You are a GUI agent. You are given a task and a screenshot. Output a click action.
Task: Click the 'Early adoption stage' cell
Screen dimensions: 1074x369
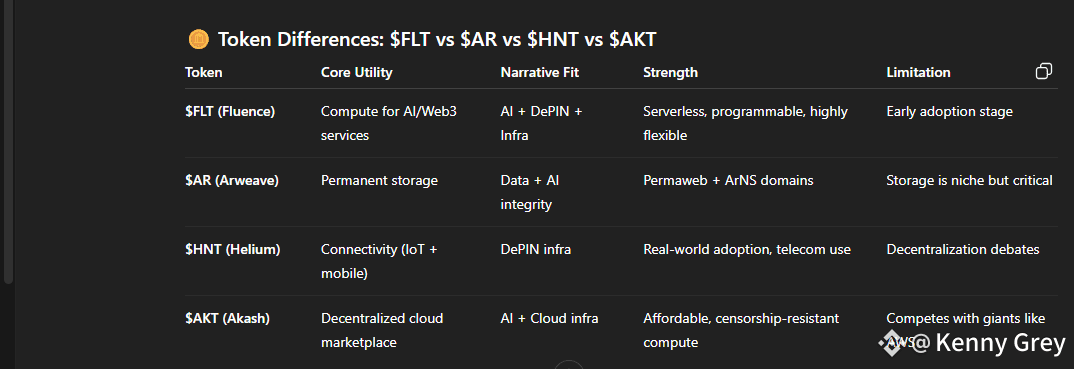[x=949, y=112]
